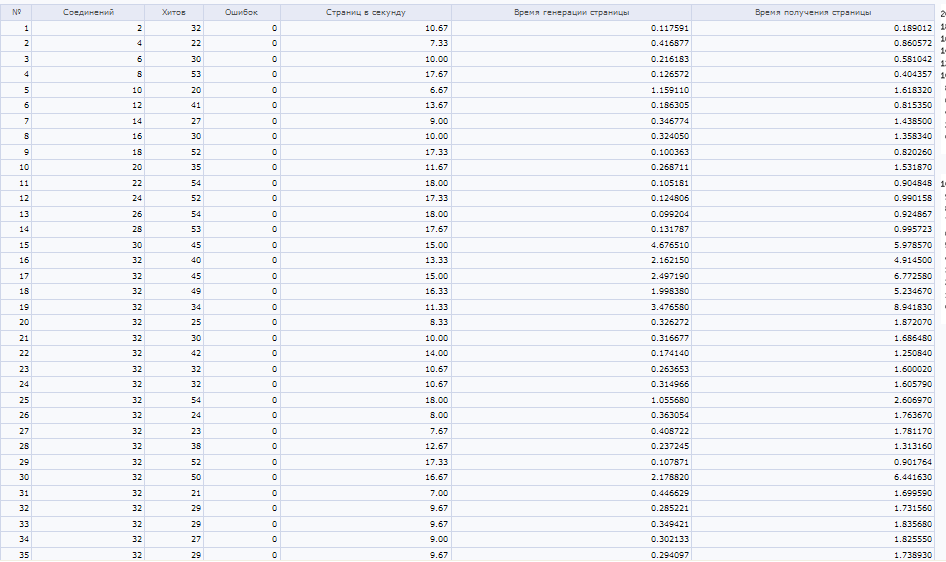Click the "Время получения страницы" header

(813, 12)
